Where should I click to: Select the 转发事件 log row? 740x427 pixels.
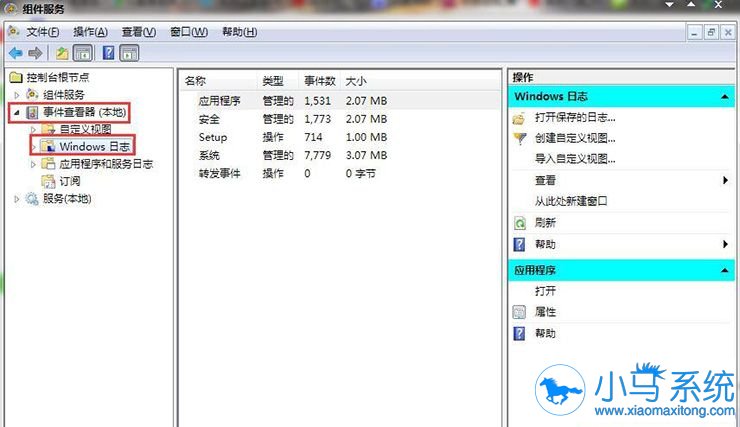click(340, 174)
